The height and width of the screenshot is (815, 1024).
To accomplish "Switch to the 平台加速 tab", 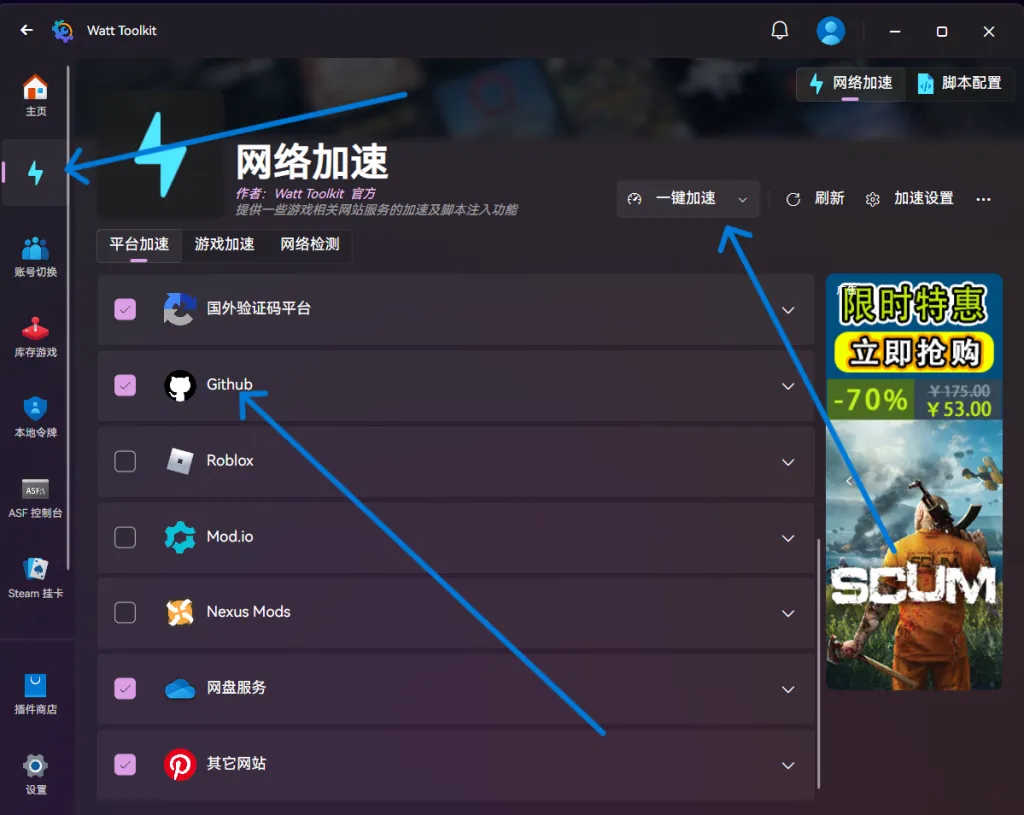I will coord(139,245).
